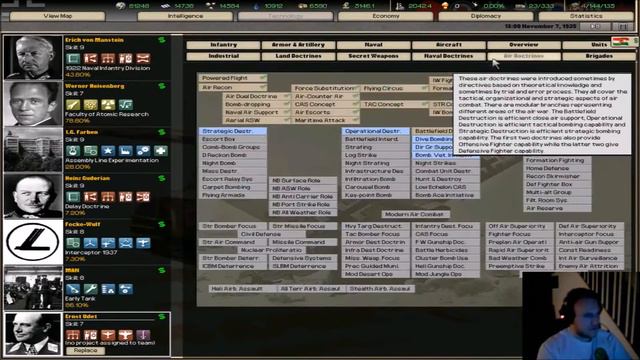This screenshot has width=640, height=360.
Task: Click the first specialty icon for Ernst Udet
Action: click(x=73, y=335)
